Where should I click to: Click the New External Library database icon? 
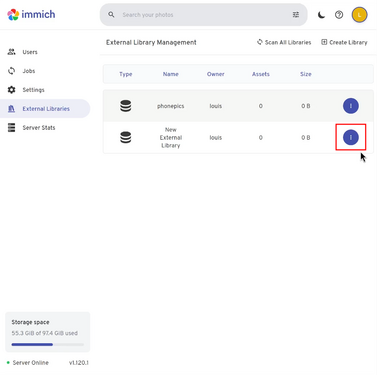coord(126,137)
